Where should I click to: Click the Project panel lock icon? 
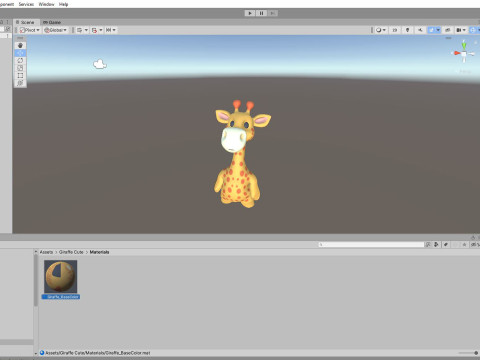click(472, 237)
